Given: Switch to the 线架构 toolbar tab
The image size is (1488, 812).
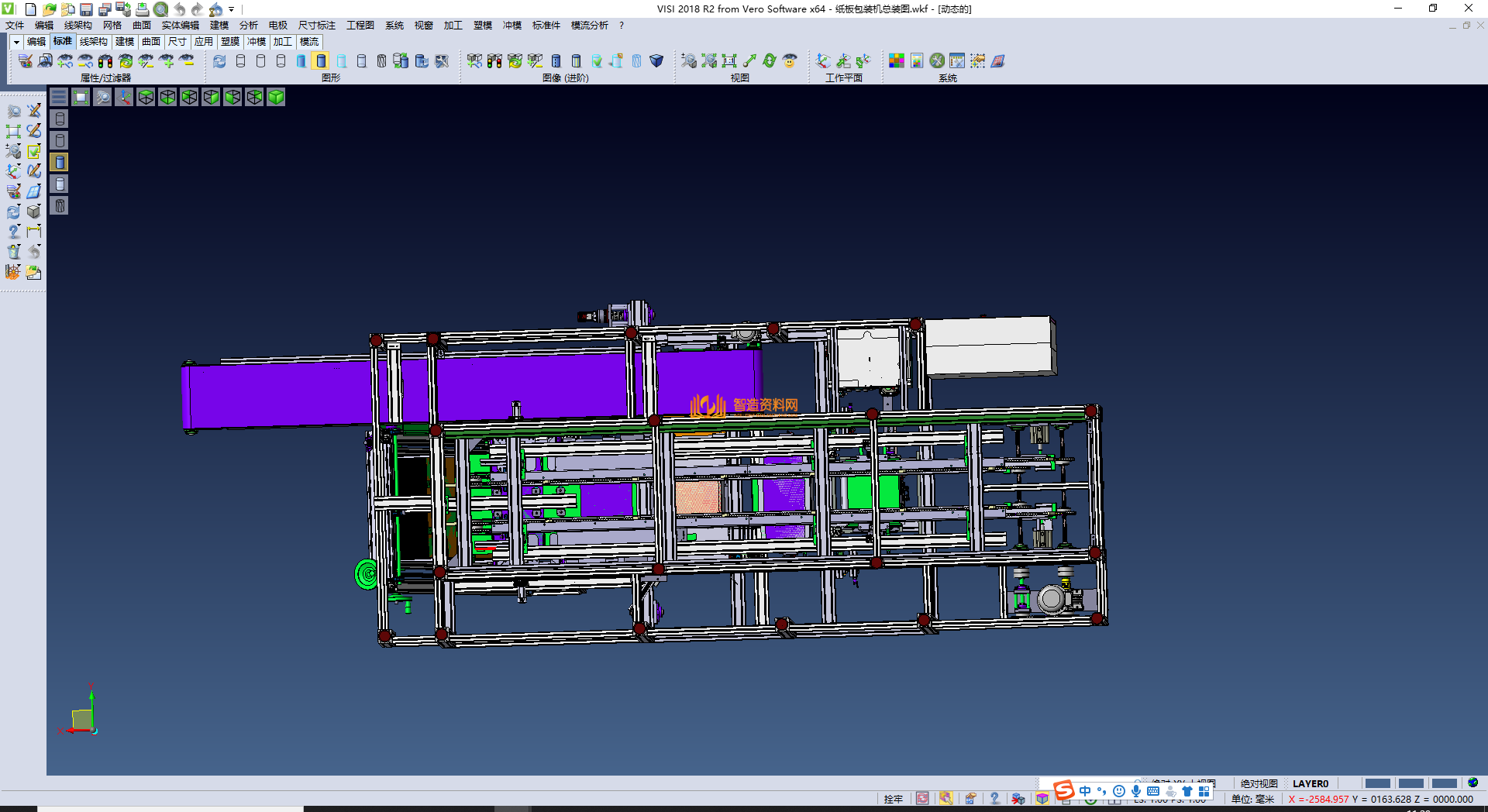Looking at the screenshot, I should point(93,42).
